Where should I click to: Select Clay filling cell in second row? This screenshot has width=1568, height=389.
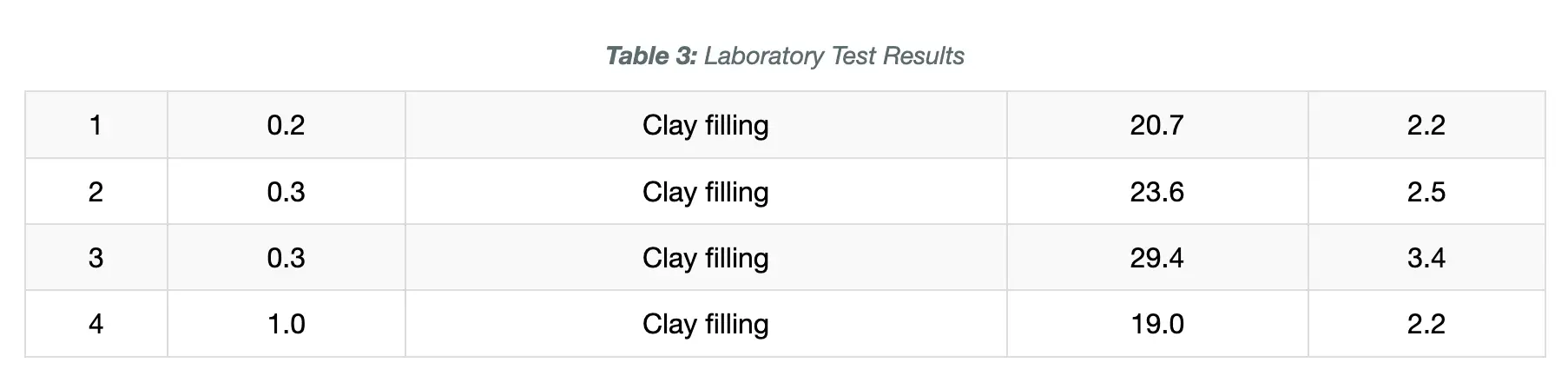pos(706,191)
